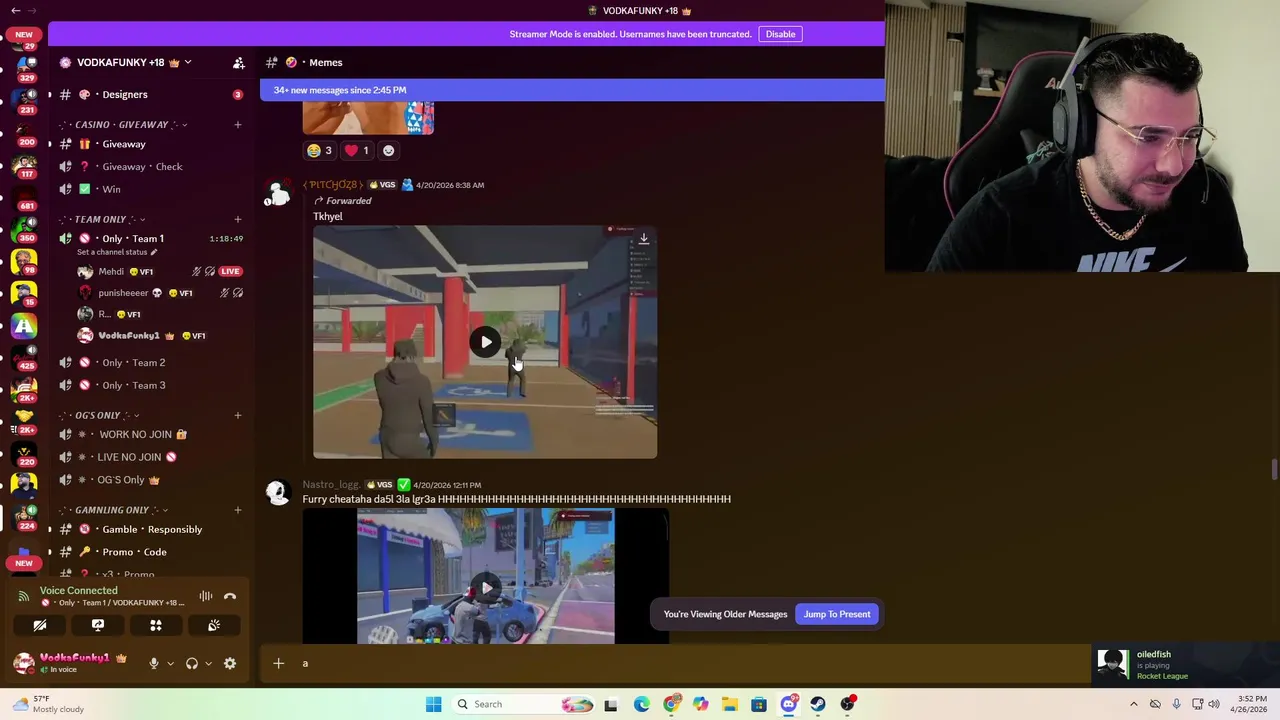Collapse TEAM ONLY category

click(x=102, y=219)
